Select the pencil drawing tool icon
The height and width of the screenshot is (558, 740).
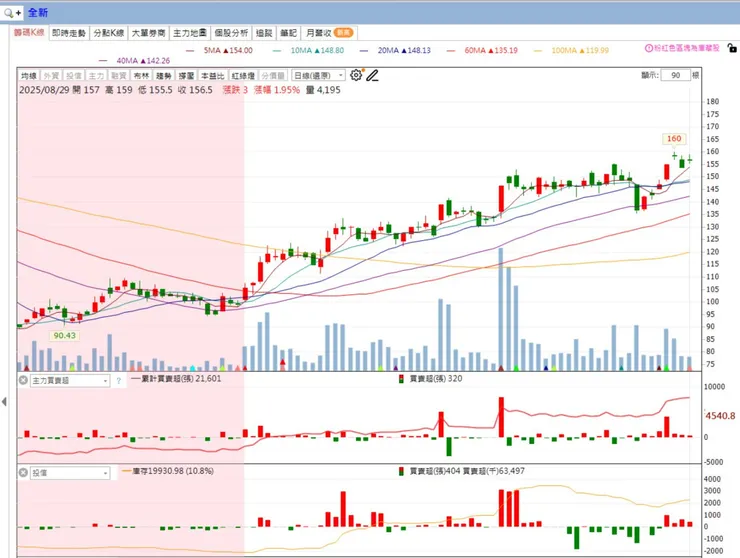tap(372, 76)
